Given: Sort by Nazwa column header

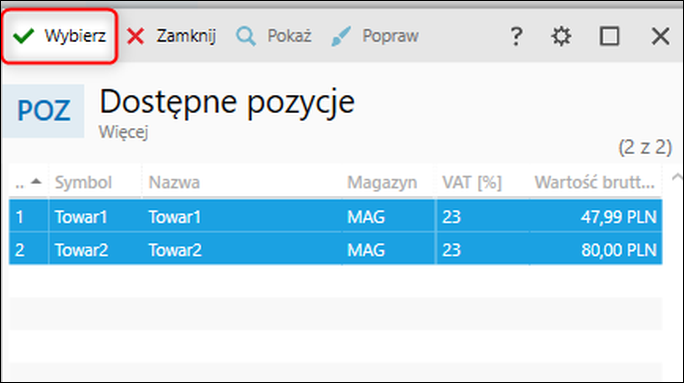Looking at the screenshot, I should [174, 182].
